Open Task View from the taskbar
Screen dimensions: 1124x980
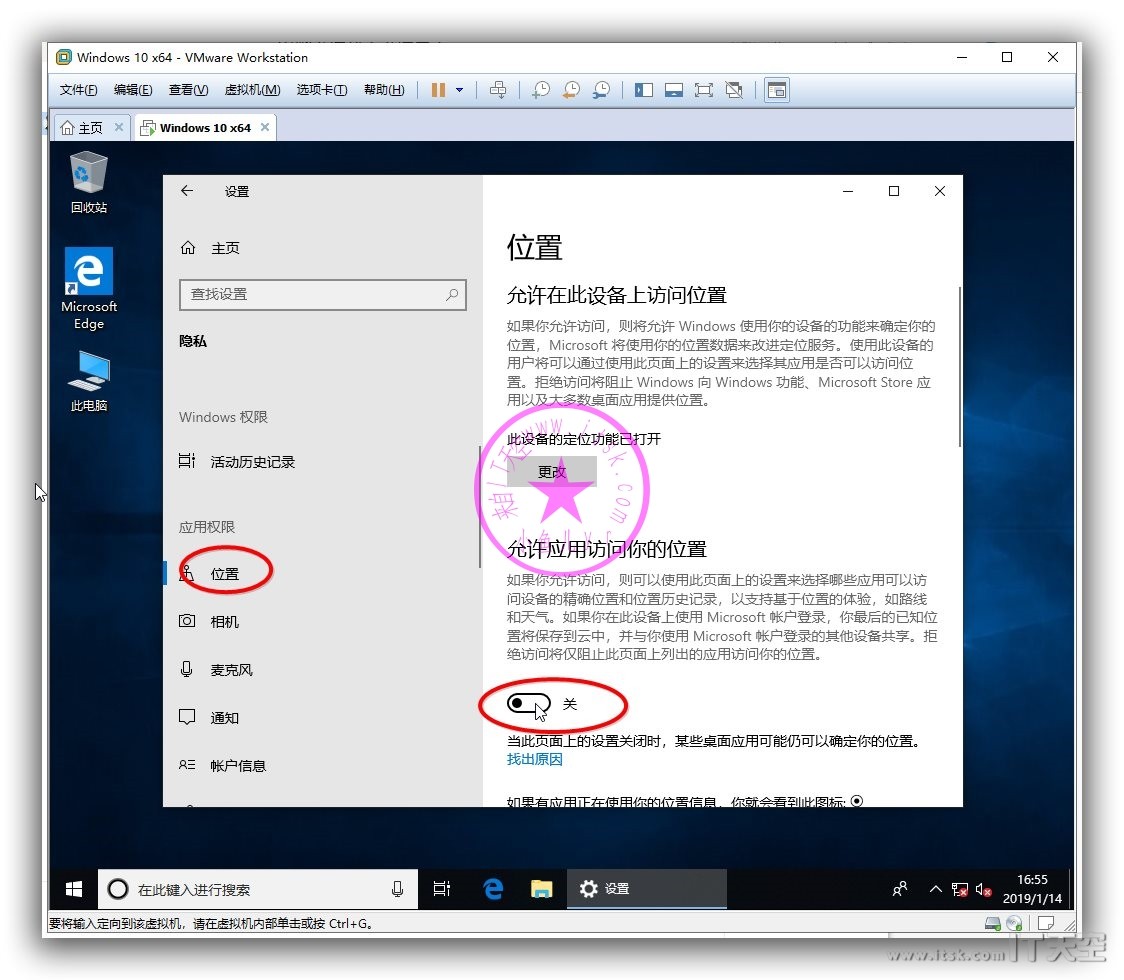tap(442, 889)
